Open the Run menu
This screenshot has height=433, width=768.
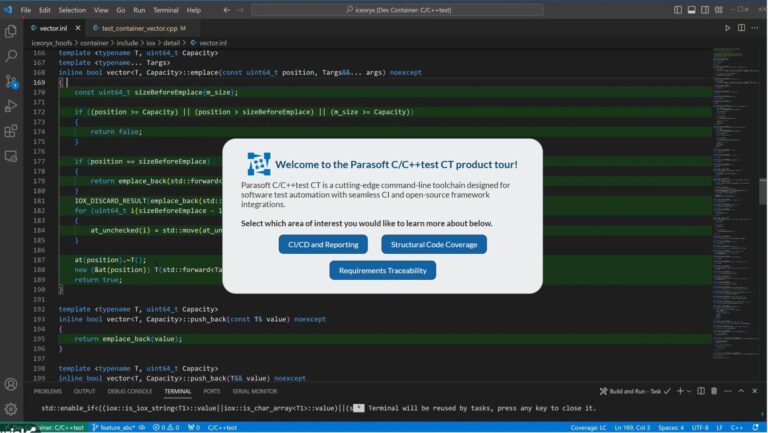tap(139, 10)
